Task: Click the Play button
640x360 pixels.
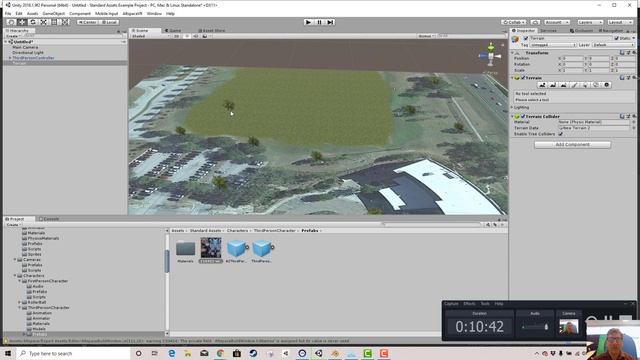Action: 308,22
